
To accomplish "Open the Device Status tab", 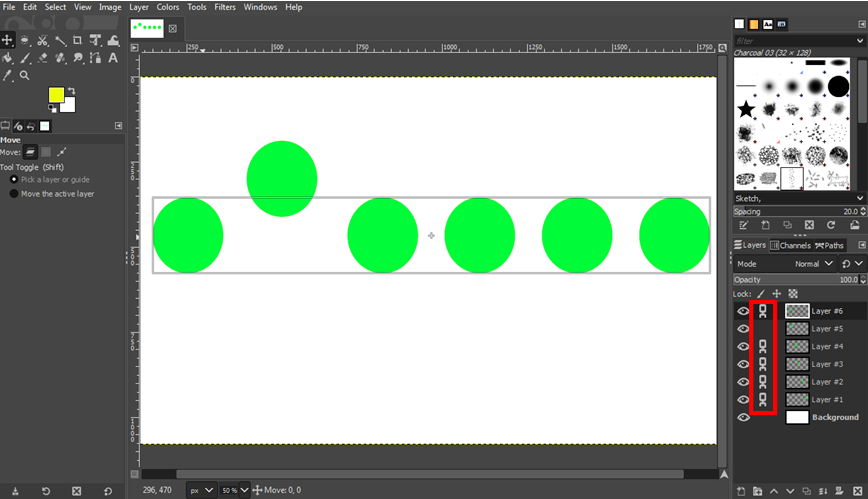I will [18, 126].
